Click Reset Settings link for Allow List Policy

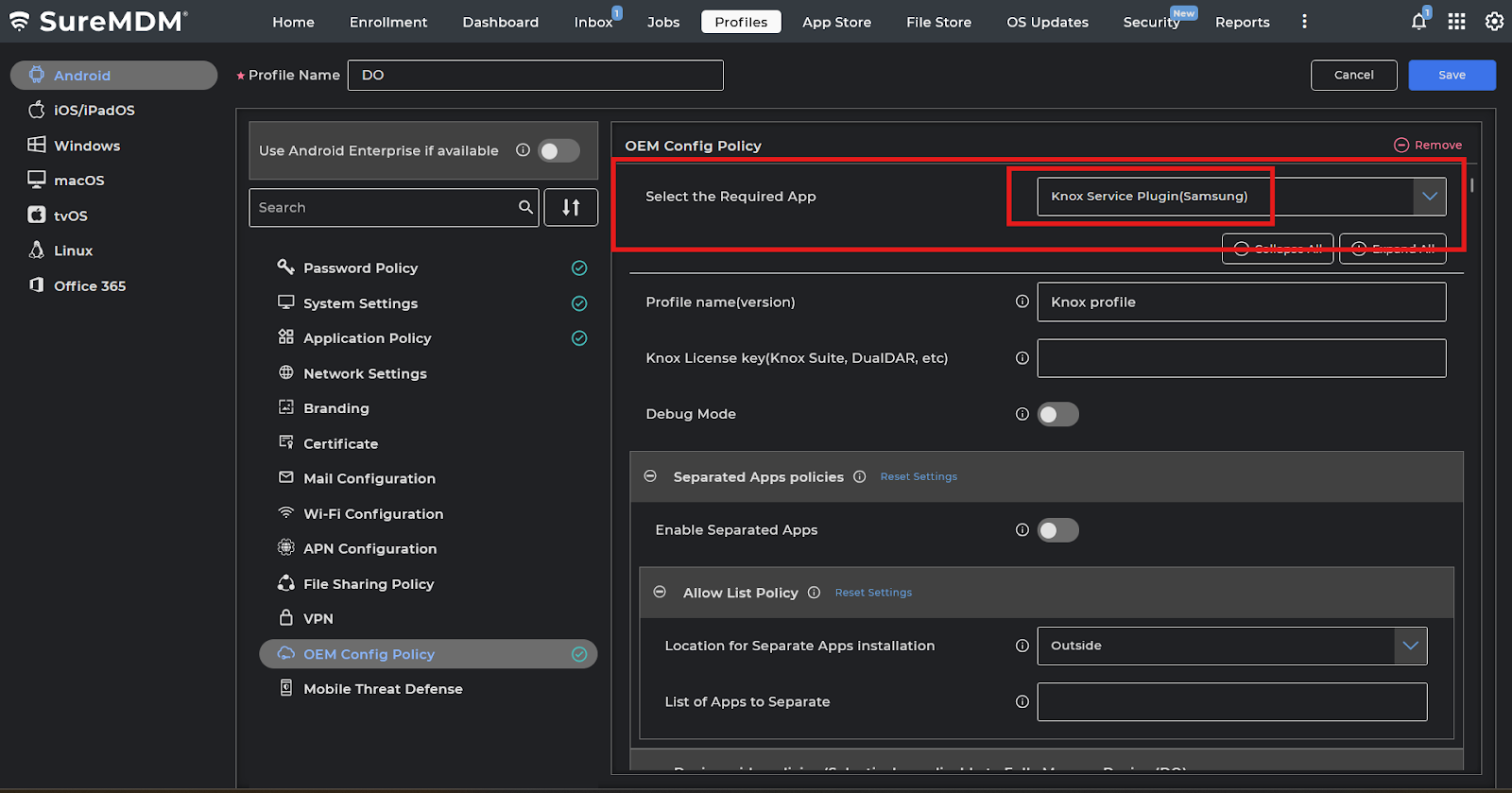pyautogui.click(x=873, y=593)
